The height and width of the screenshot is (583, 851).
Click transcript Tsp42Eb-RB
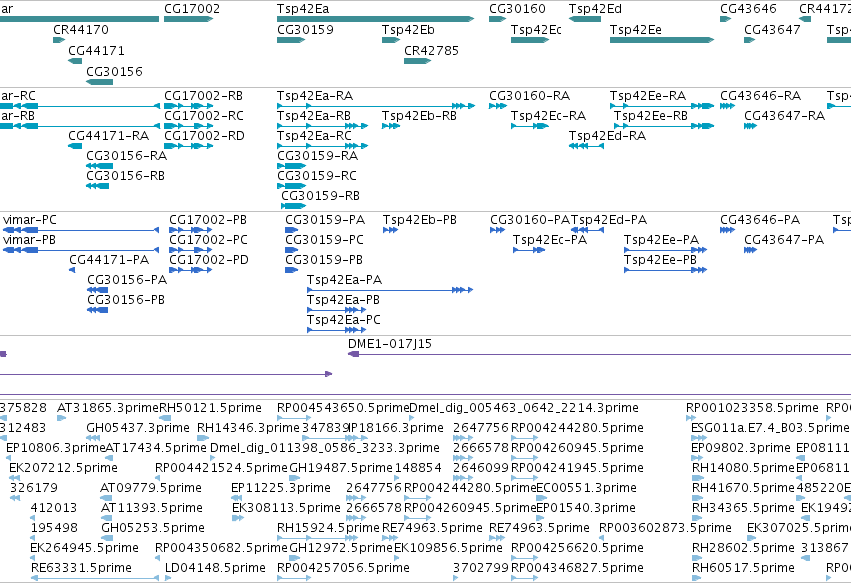[x=391, y=126]
